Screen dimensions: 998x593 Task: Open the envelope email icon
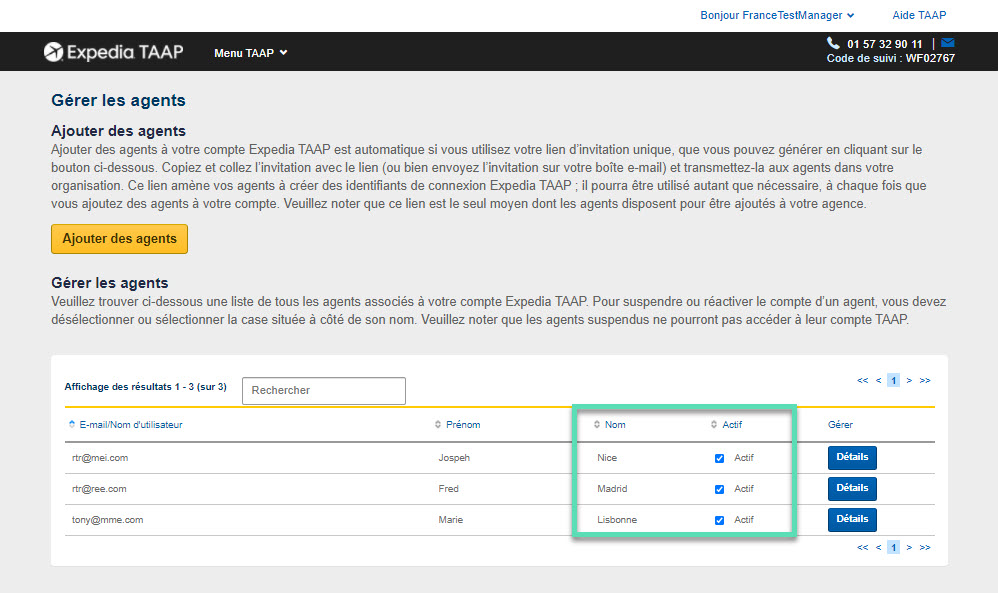pyautogui.click(x=947, y=43)
